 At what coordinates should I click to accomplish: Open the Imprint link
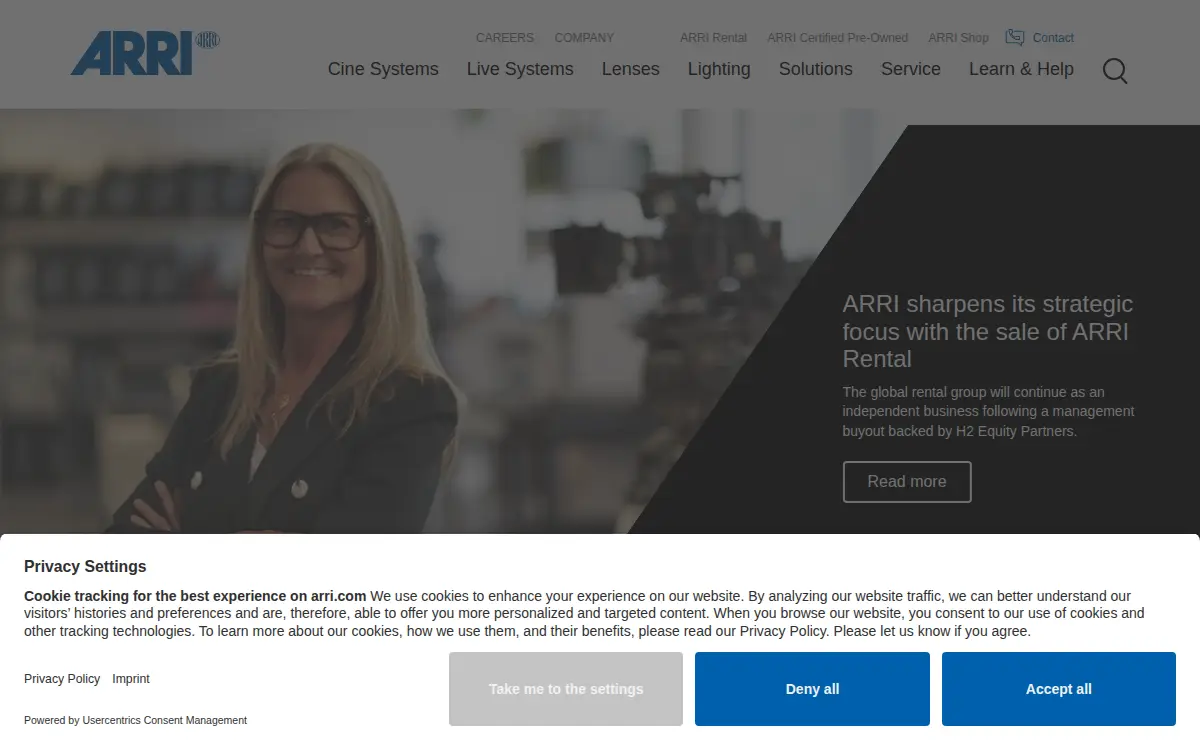click(x=131, y=679)
